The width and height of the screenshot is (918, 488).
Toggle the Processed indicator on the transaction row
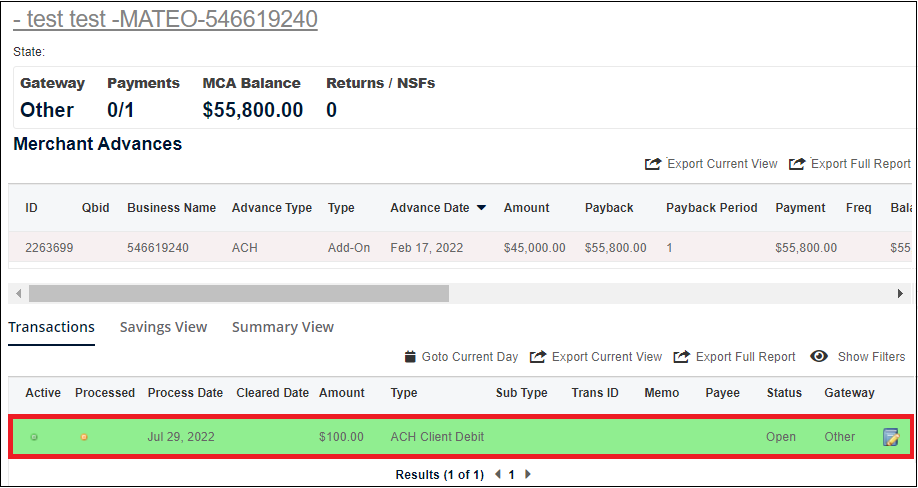84,437
